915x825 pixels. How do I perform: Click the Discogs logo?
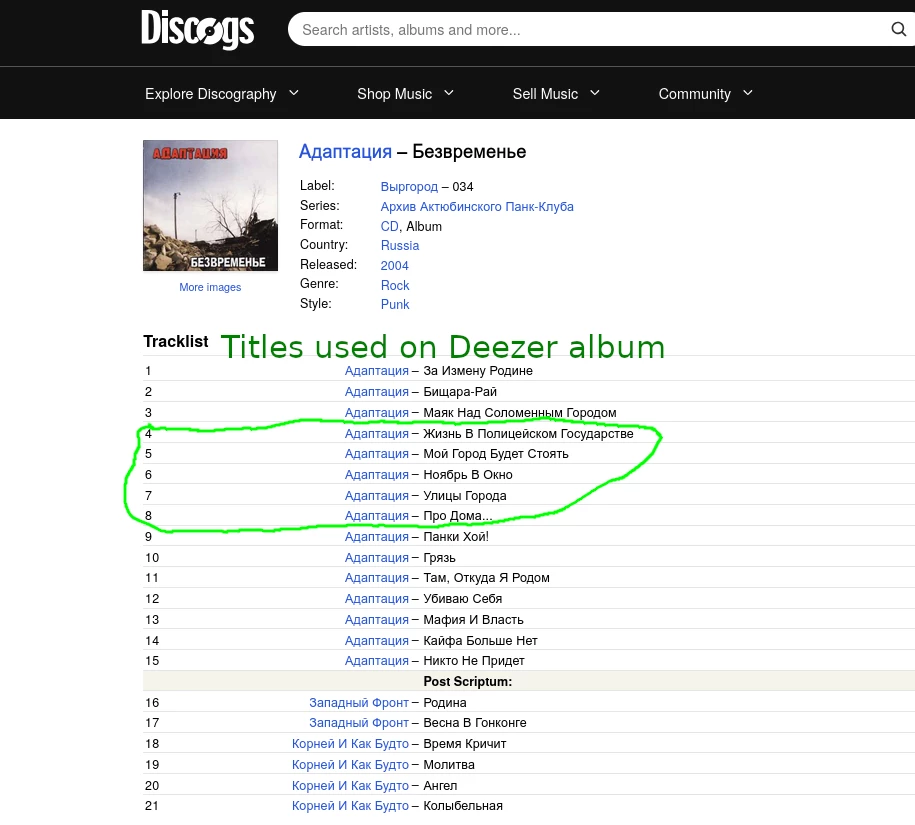pyautogui.click(x=197, y=29)
